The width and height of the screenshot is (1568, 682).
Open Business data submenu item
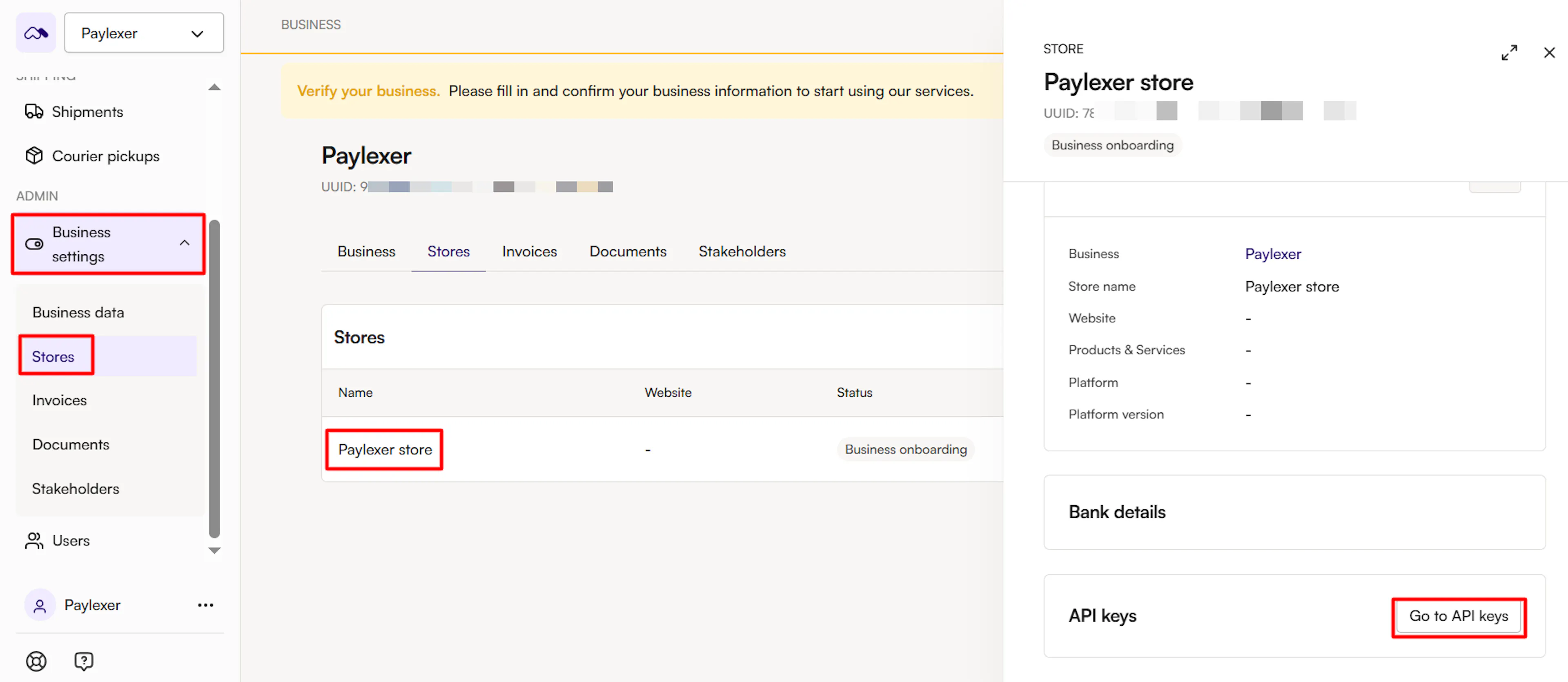[x=78, y=312]
